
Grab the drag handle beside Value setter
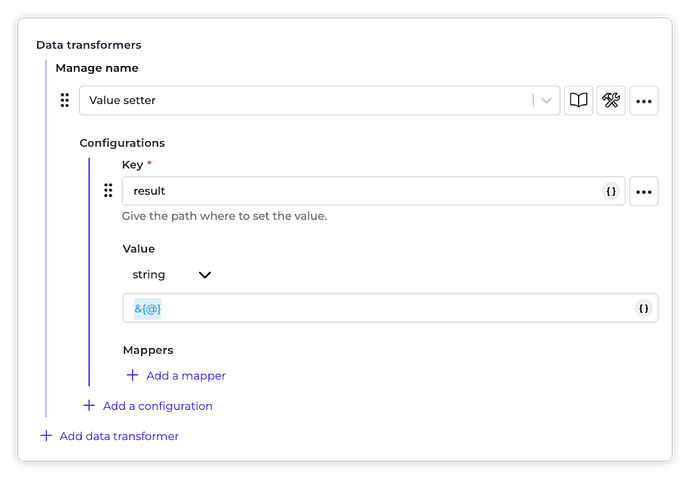[x=65, y=100]
